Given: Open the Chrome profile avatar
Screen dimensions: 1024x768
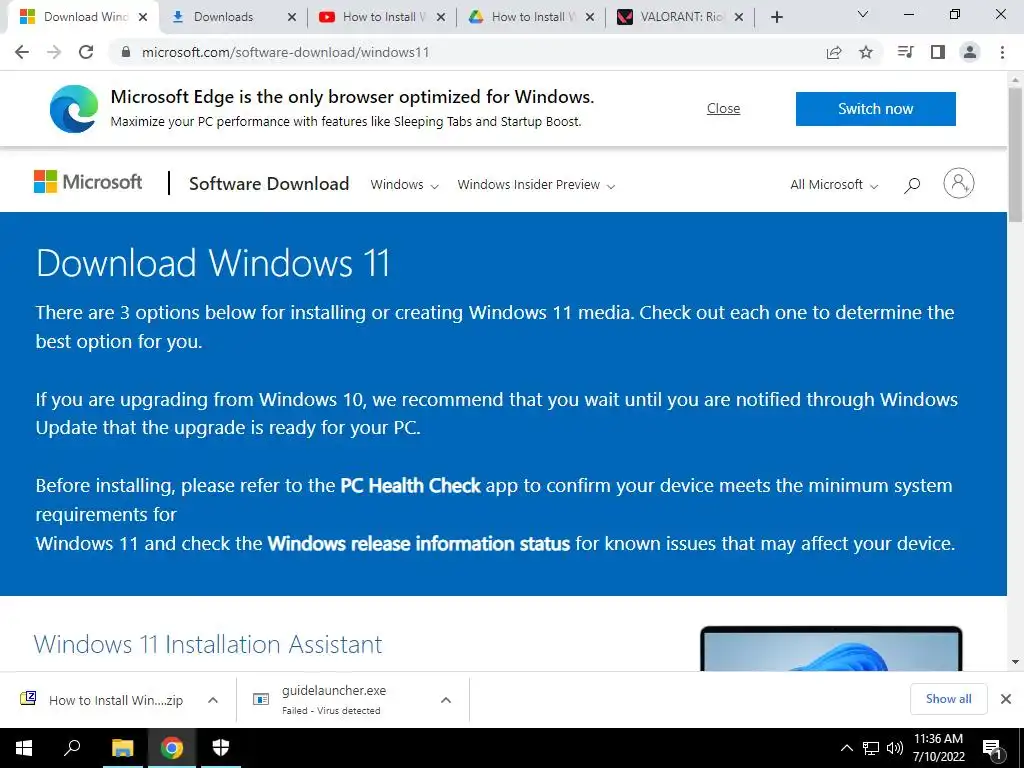Looking at the screenshot, I should 970,52.
